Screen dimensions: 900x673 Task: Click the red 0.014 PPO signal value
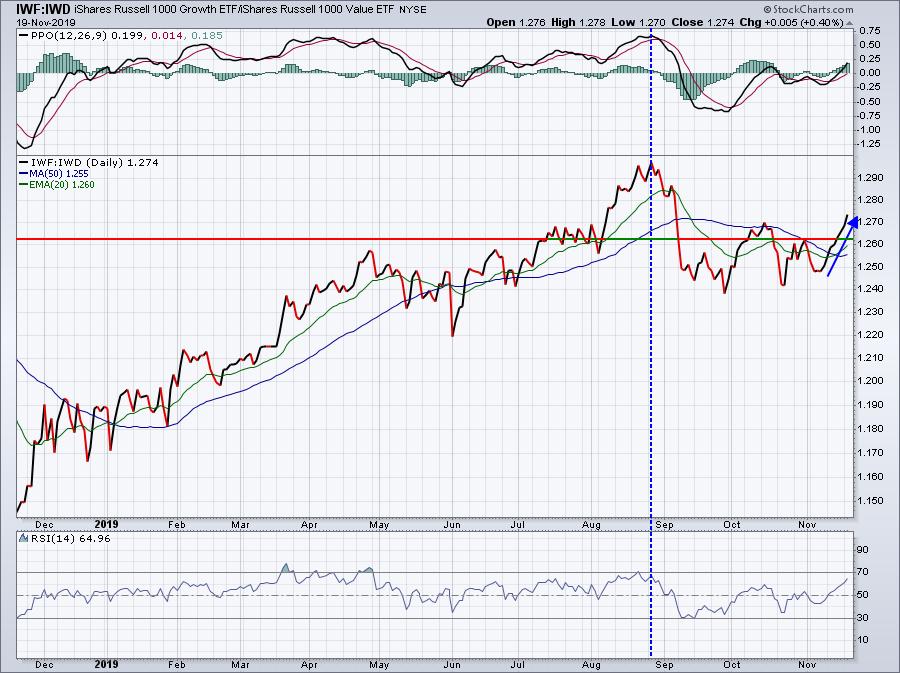click(x=168, y=36)
